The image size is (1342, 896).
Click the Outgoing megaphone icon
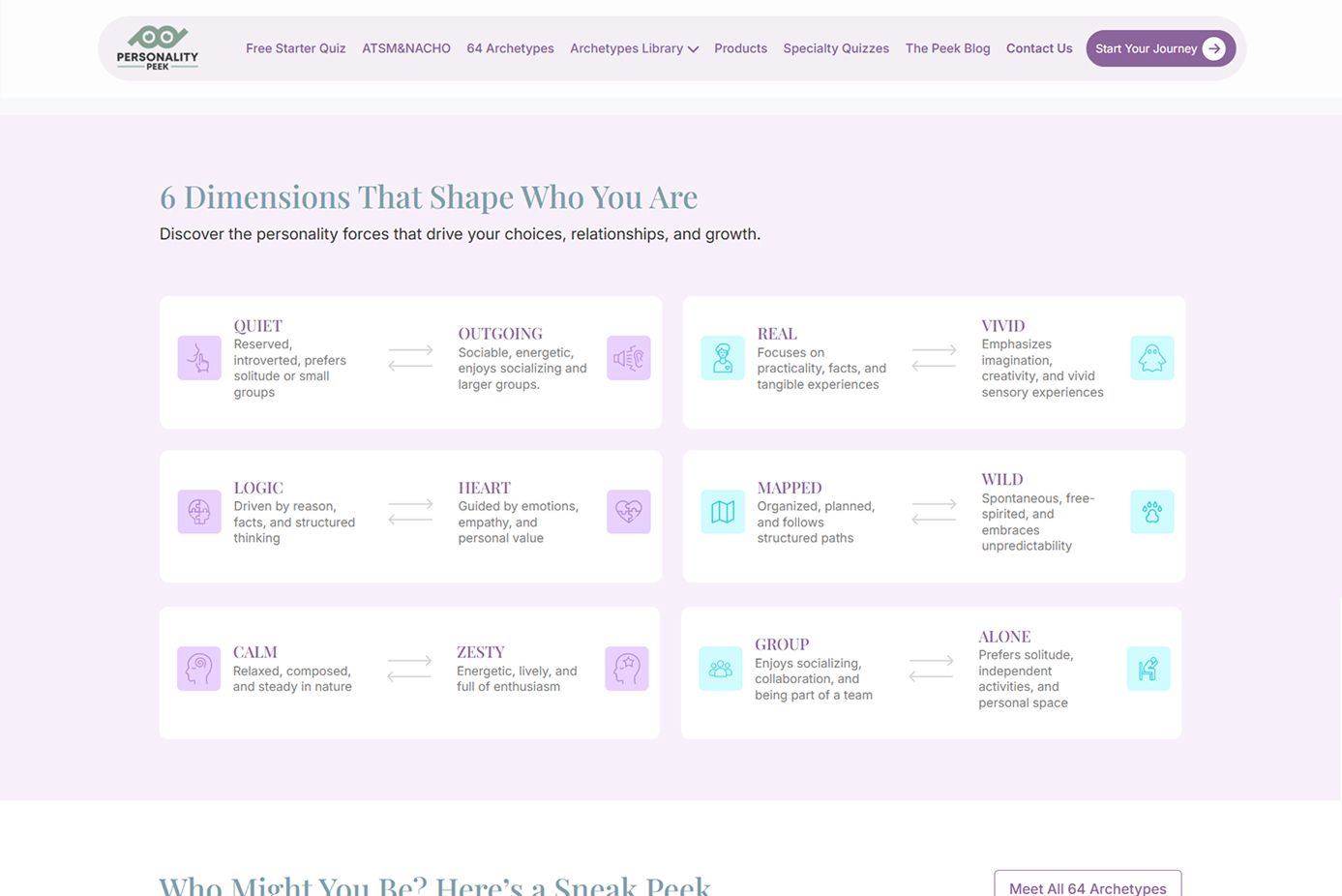click(x=628, y=358)
